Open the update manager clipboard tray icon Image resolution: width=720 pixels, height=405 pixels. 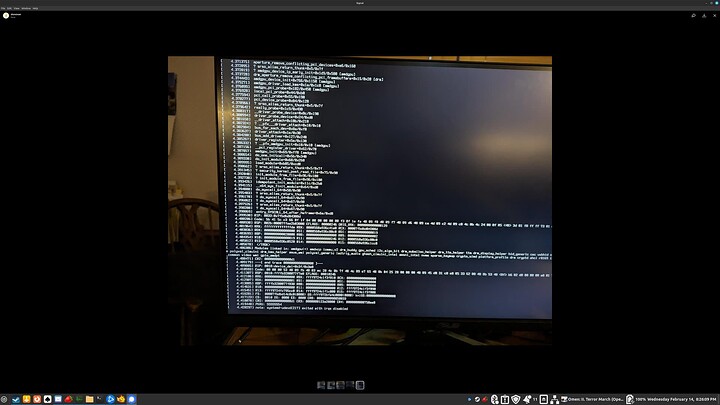click(505, 399)
